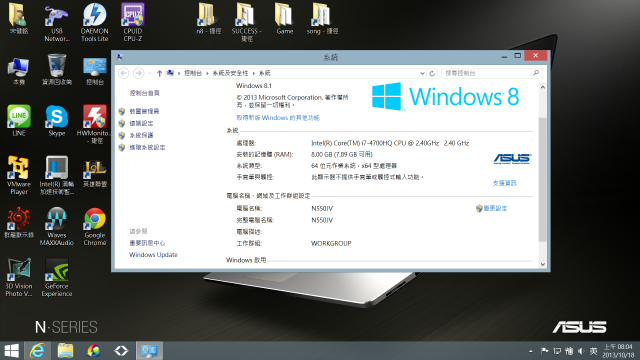Select the System breadcrumb segment
This screenshot has width=640, height=360.
pyautogui.click(x=265, y=73)
